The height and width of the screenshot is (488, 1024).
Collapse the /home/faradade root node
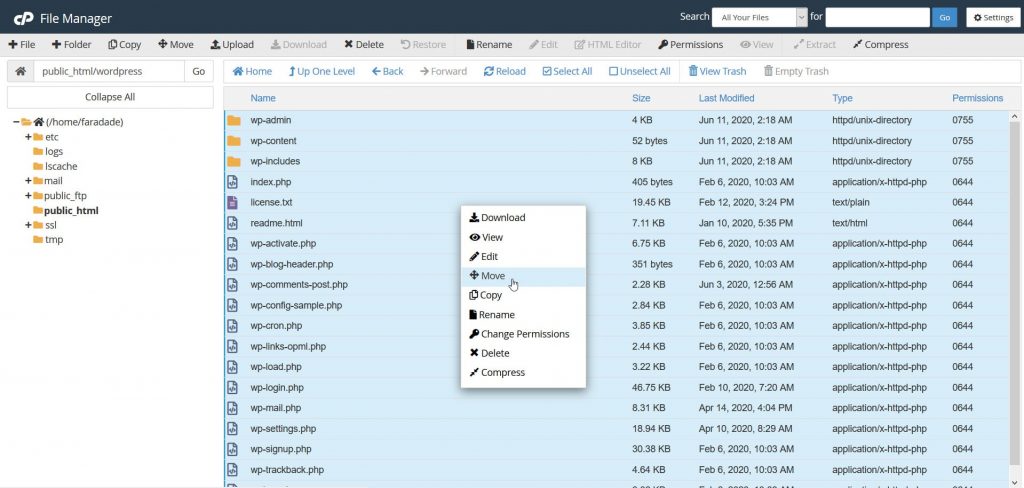click(16, 122)
